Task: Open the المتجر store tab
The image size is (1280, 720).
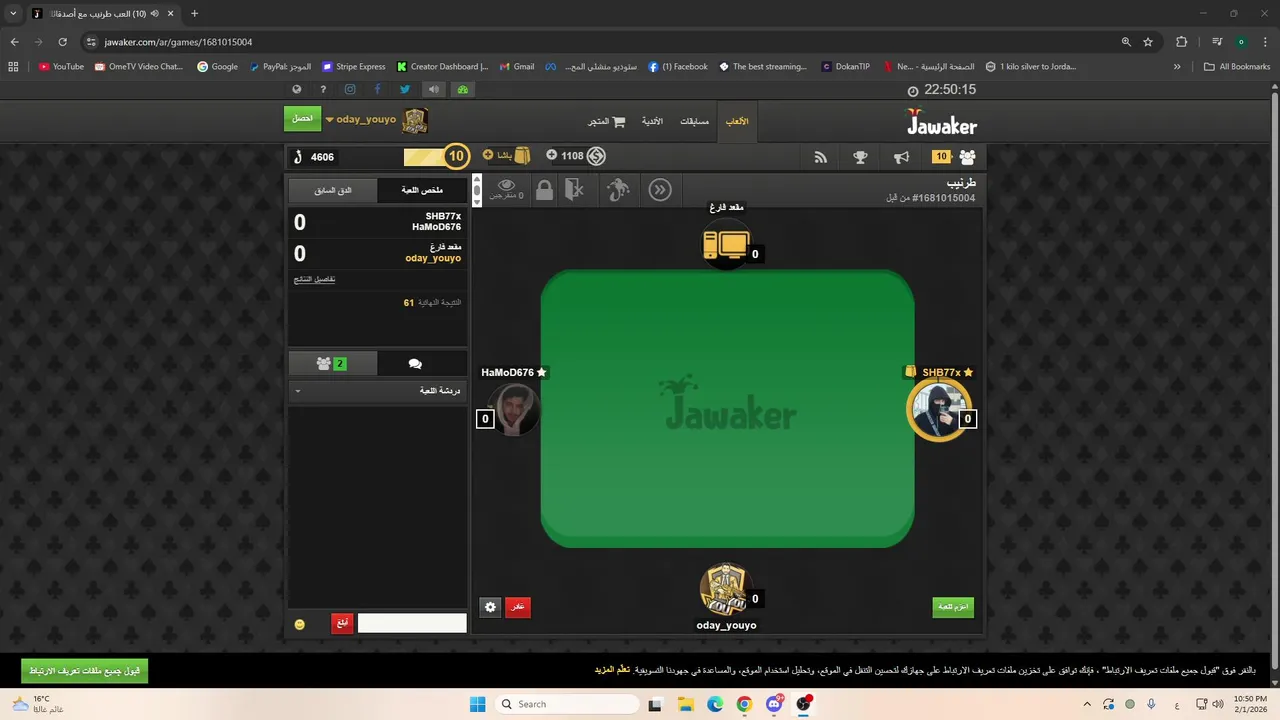Action: [606, 121]
